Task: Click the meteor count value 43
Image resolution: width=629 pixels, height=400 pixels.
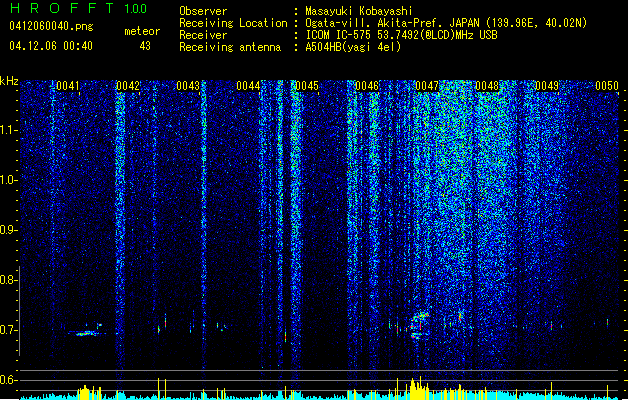Action: click(x=145, y=46)
